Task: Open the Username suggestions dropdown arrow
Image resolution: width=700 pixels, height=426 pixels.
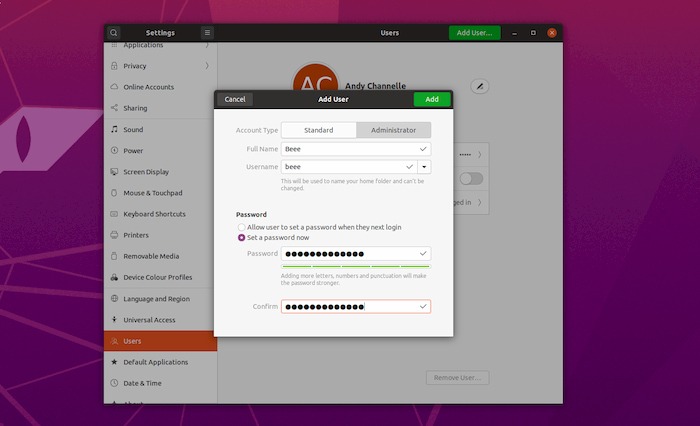Action: pyautogui.click(x=425, y=167)
